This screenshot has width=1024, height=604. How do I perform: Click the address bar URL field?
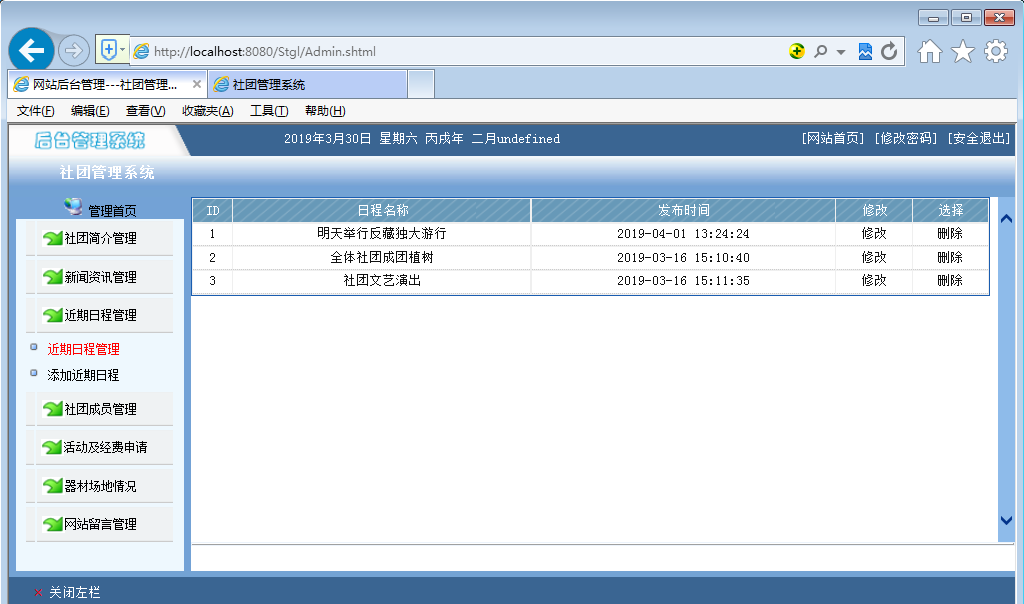coord(457,52)
